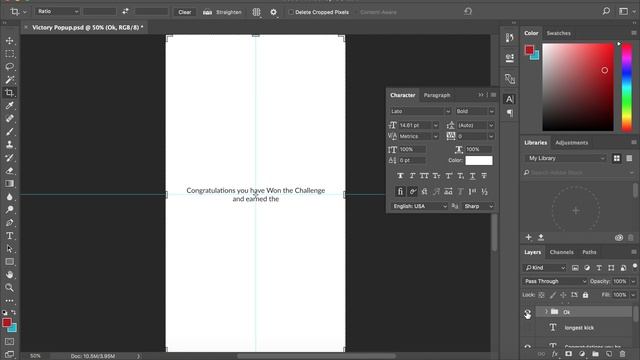This screenshot has width=640, height=360.
Task: Switch to the Paths tab
Action: pos(589,252)
